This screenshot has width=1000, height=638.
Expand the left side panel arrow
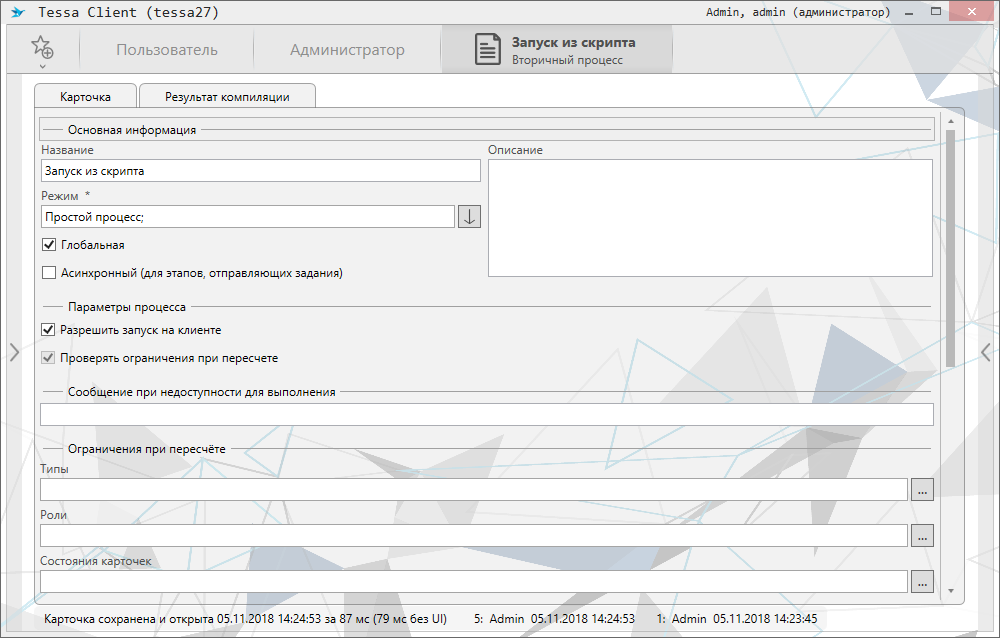[13, 352]
